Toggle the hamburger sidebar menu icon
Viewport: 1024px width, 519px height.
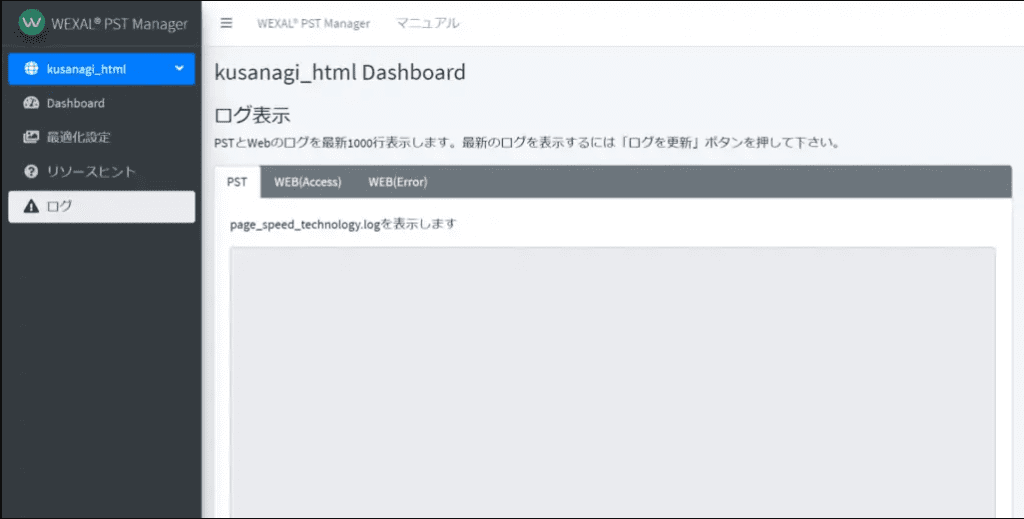226,23
